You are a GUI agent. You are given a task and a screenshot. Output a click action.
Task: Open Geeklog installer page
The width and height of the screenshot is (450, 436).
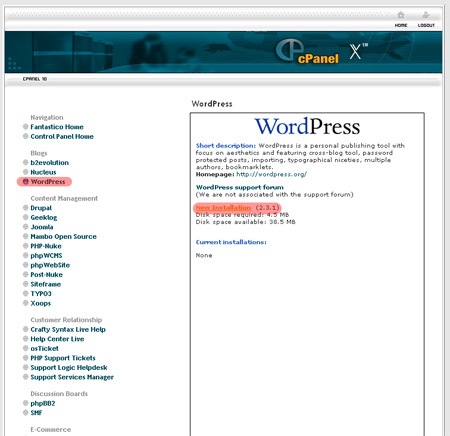[x=44, y=218]
